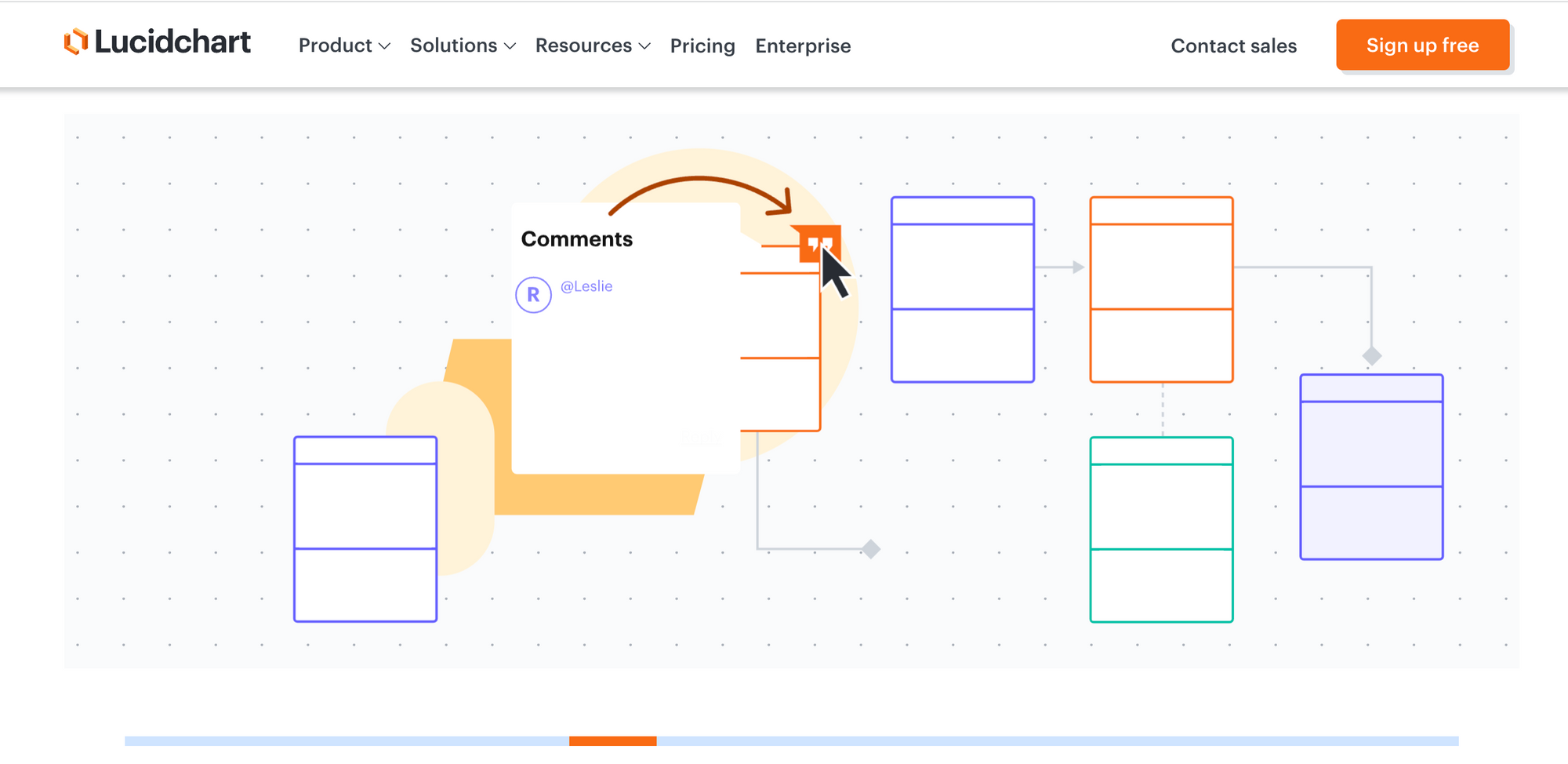This screenshot has width=1568, height=764.
Task: Click the gray diamond below the Comments card
Action: pos(870,549)
